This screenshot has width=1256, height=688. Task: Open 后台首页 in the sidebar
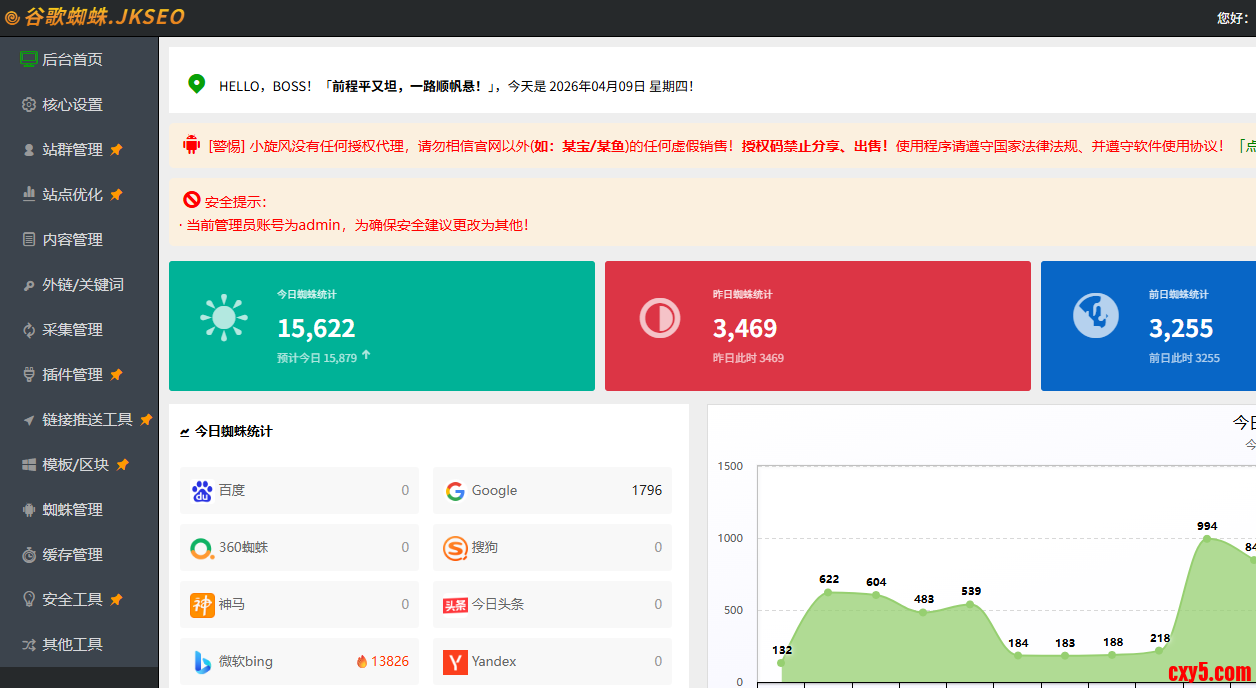pos(72,60)
